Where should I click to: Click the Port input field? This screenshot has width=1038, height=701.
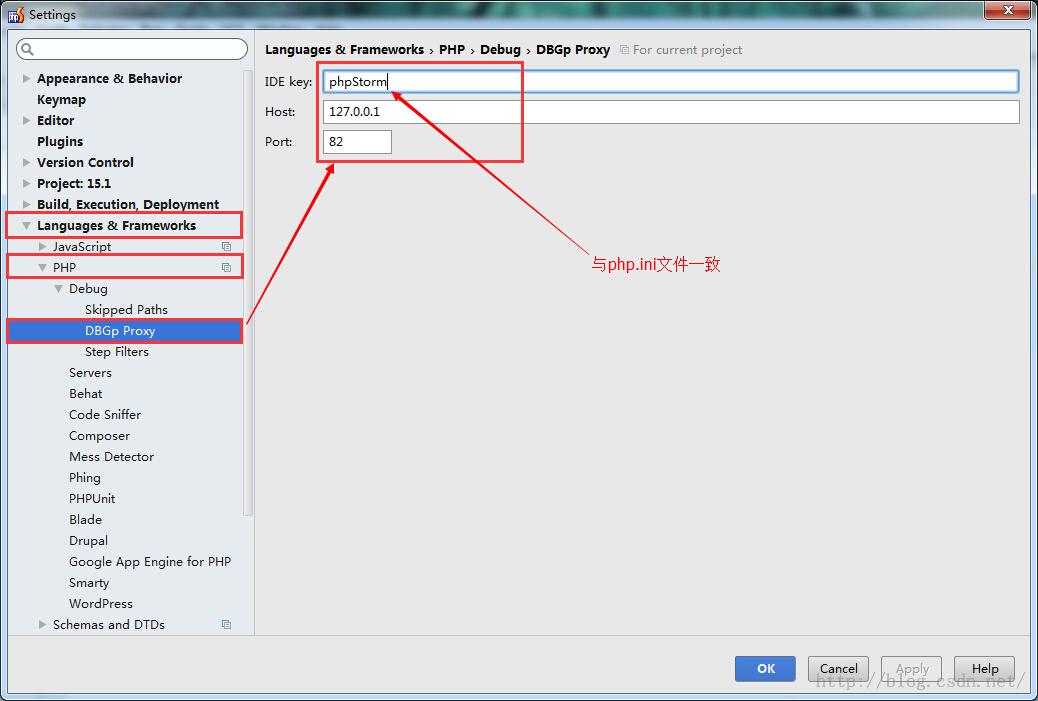pos(357,142)
